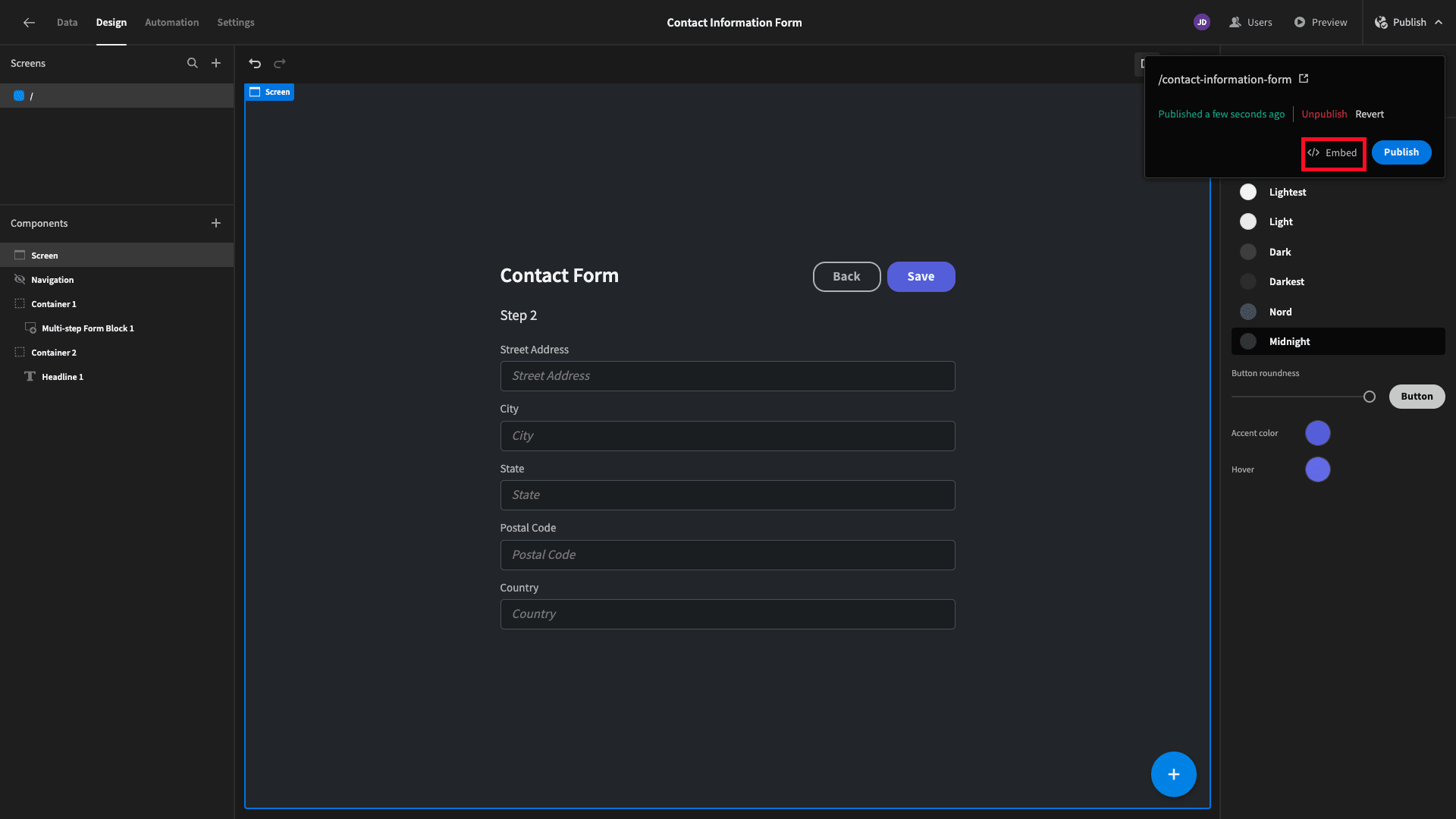Image resolution: width=1456 pixels, height=819 pixels.
Task: Add a component with the plus icon
Action: (216, 223)
